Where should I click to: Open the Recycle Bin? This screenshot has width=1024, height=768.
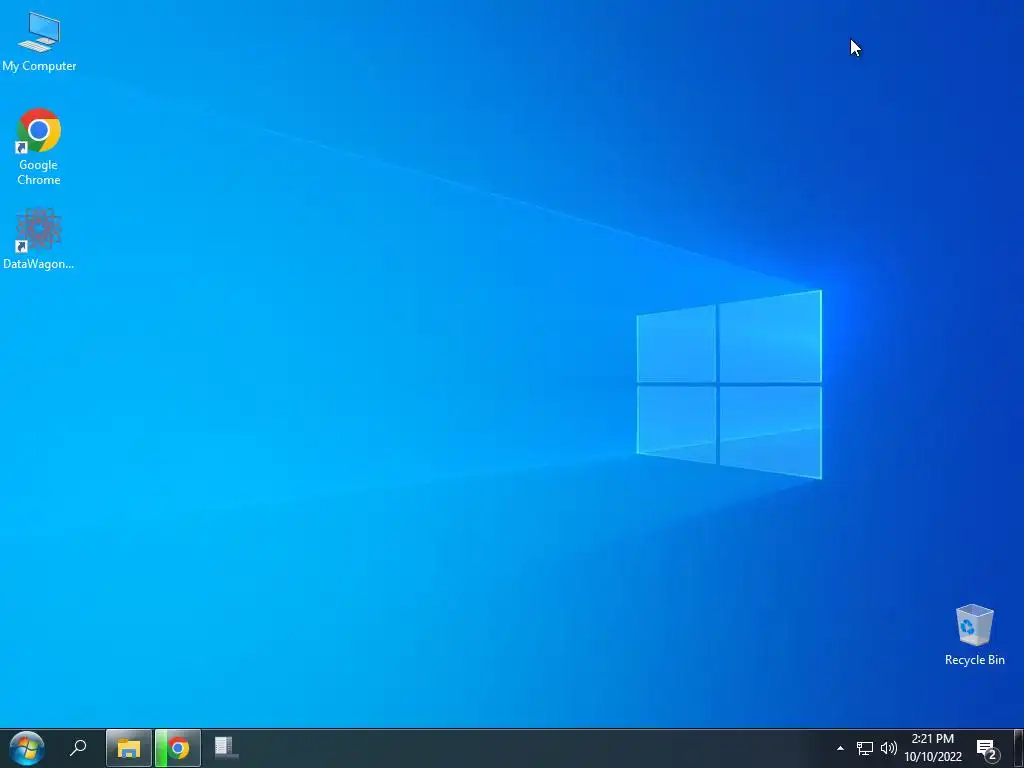tap(974, 635)
